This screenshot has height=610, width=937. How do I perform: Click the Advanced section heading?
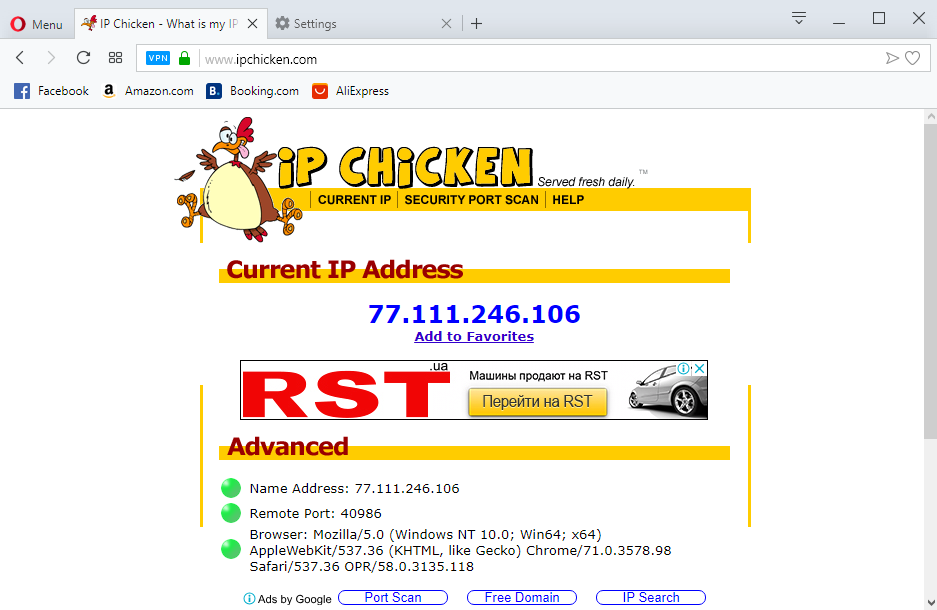pyautogui.click(x=287, y=446)
